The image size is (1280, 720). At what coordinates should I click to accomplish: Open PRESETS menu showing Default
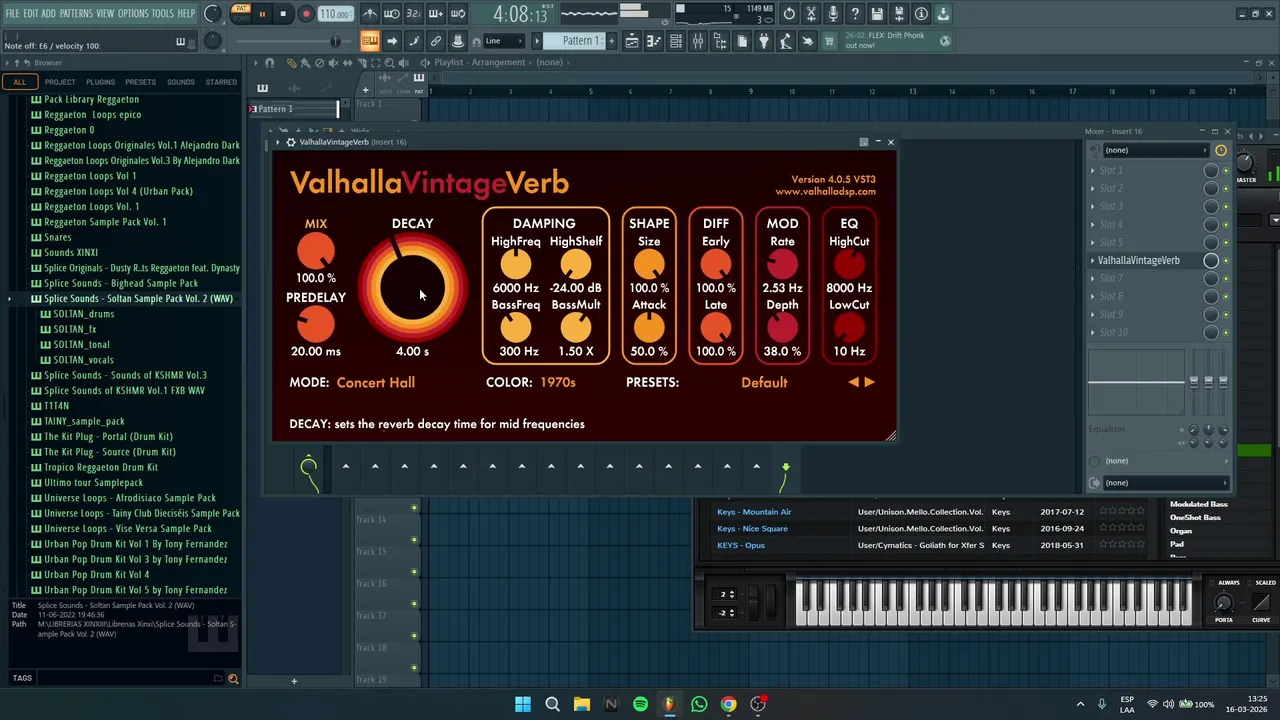764,382
